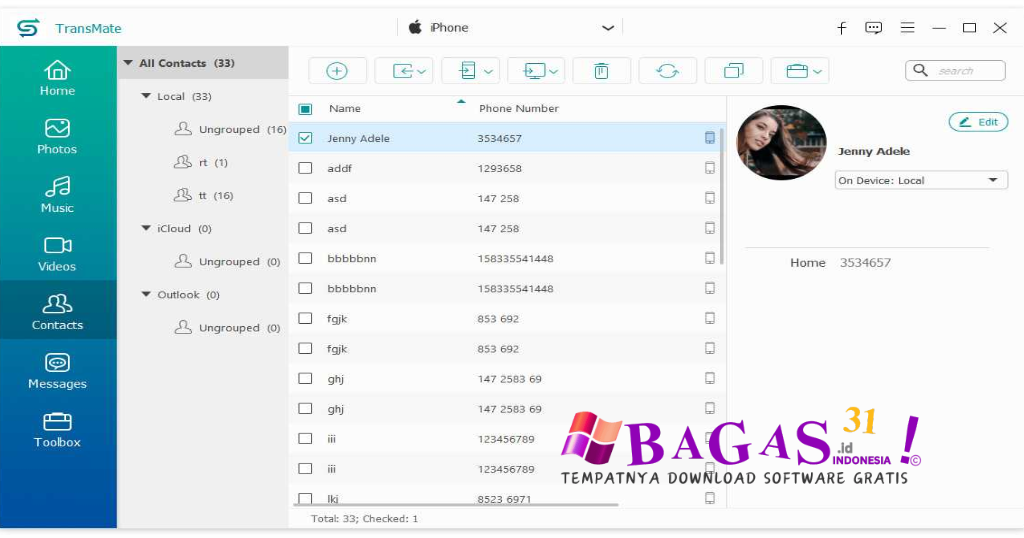The width and height of the screenshot is (1024, 538).
Task: Open the Videos section
Action: [57, 254]
